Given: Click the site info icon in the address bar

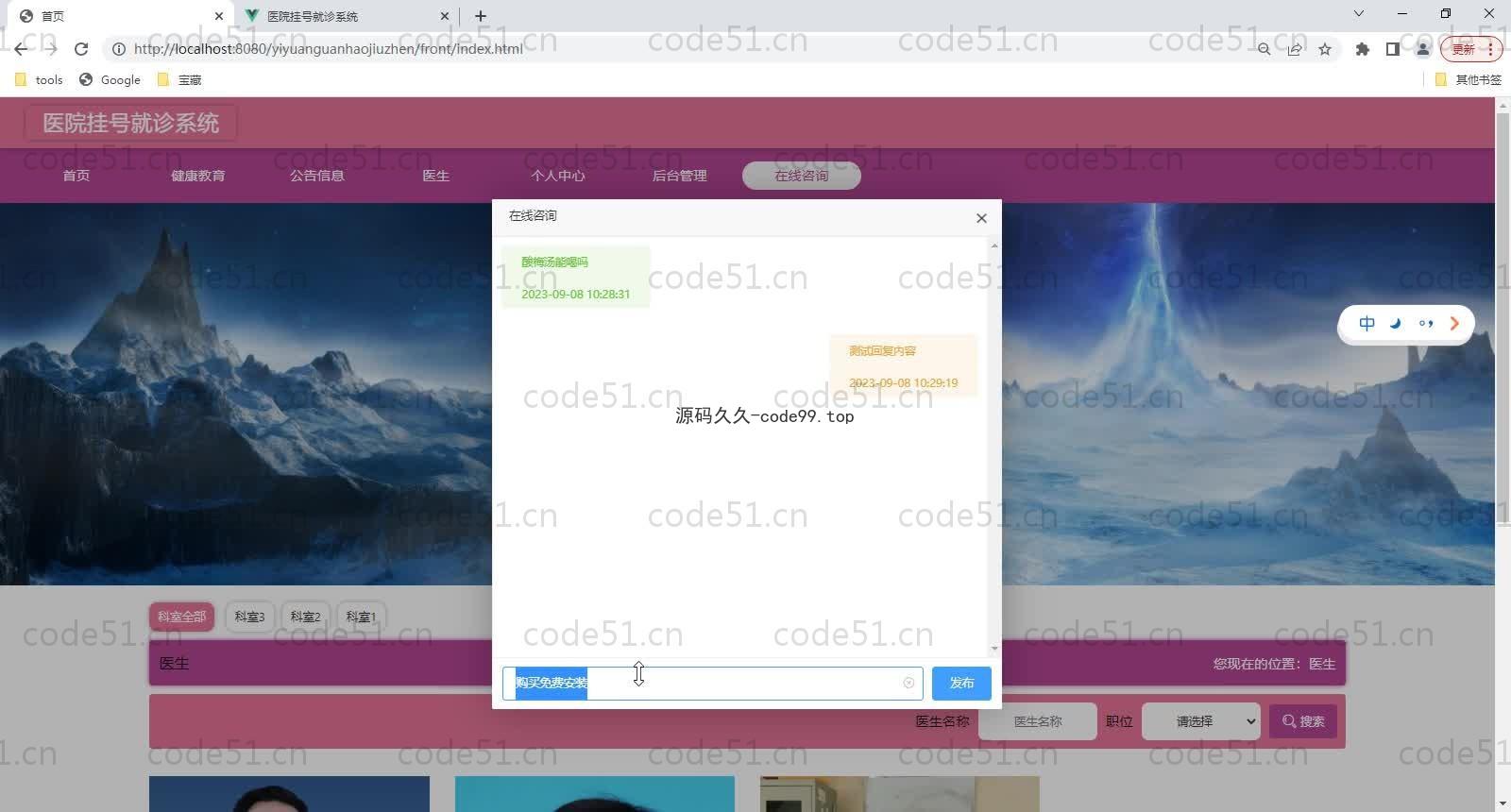Looking at the screenshot, I should (119, 49).
